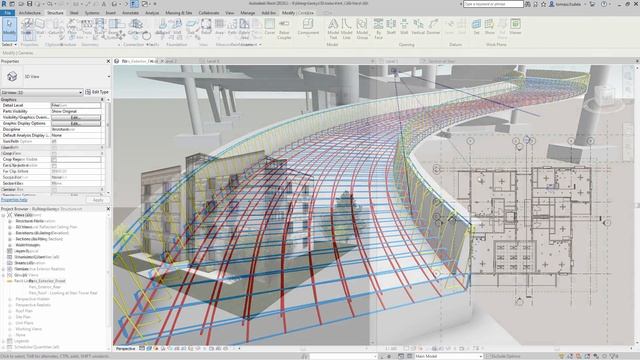Expand the Structural Plans tree node

tap(10, 221)
